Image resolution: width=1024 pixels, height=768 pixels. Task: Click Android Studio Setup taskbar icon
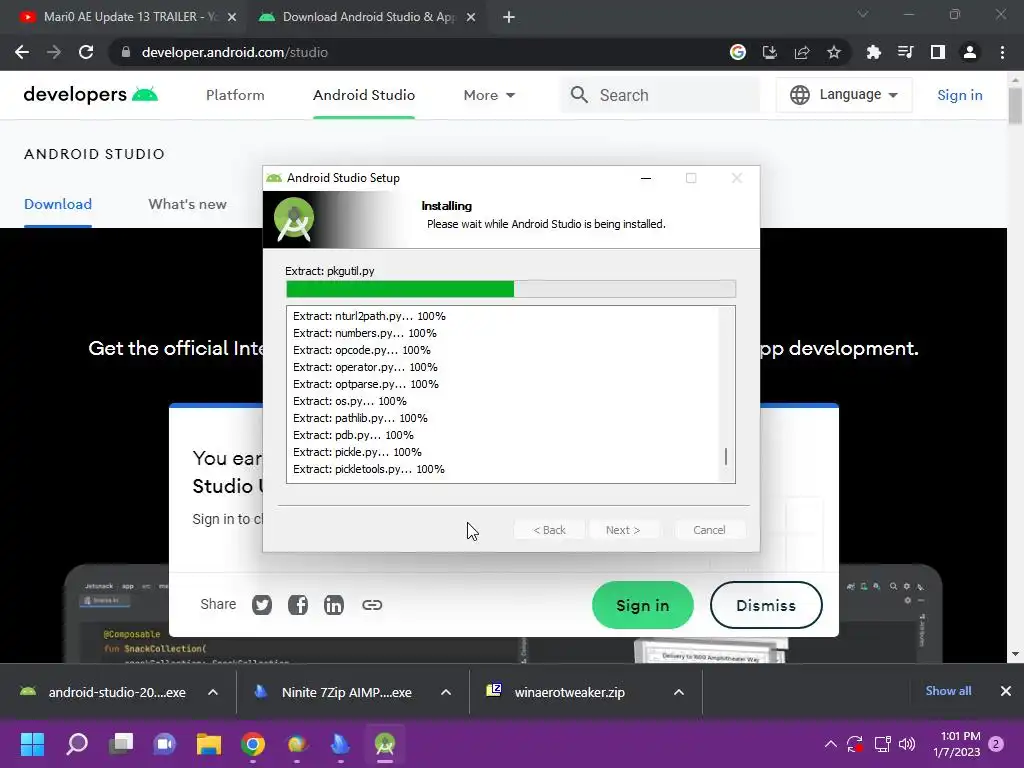point(385,744)
